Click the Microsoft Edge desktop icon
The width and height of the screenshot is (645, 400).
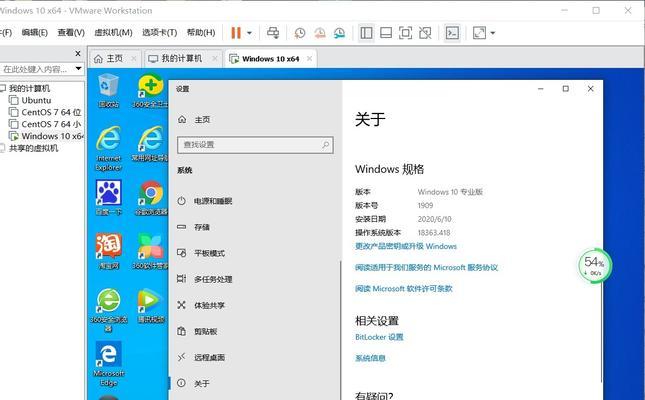[109, 364]
